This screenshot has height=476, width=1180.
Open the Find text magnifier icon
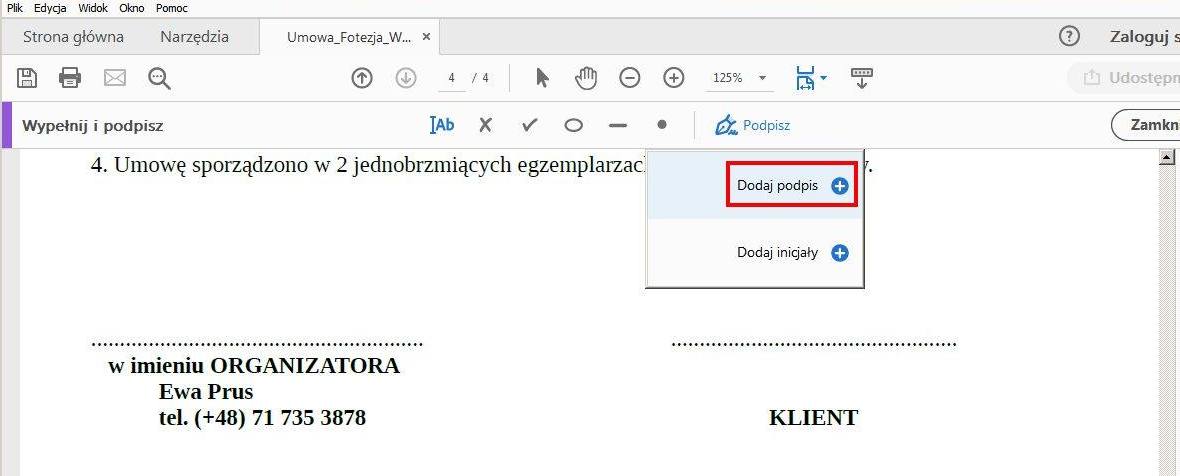[159, 78]
